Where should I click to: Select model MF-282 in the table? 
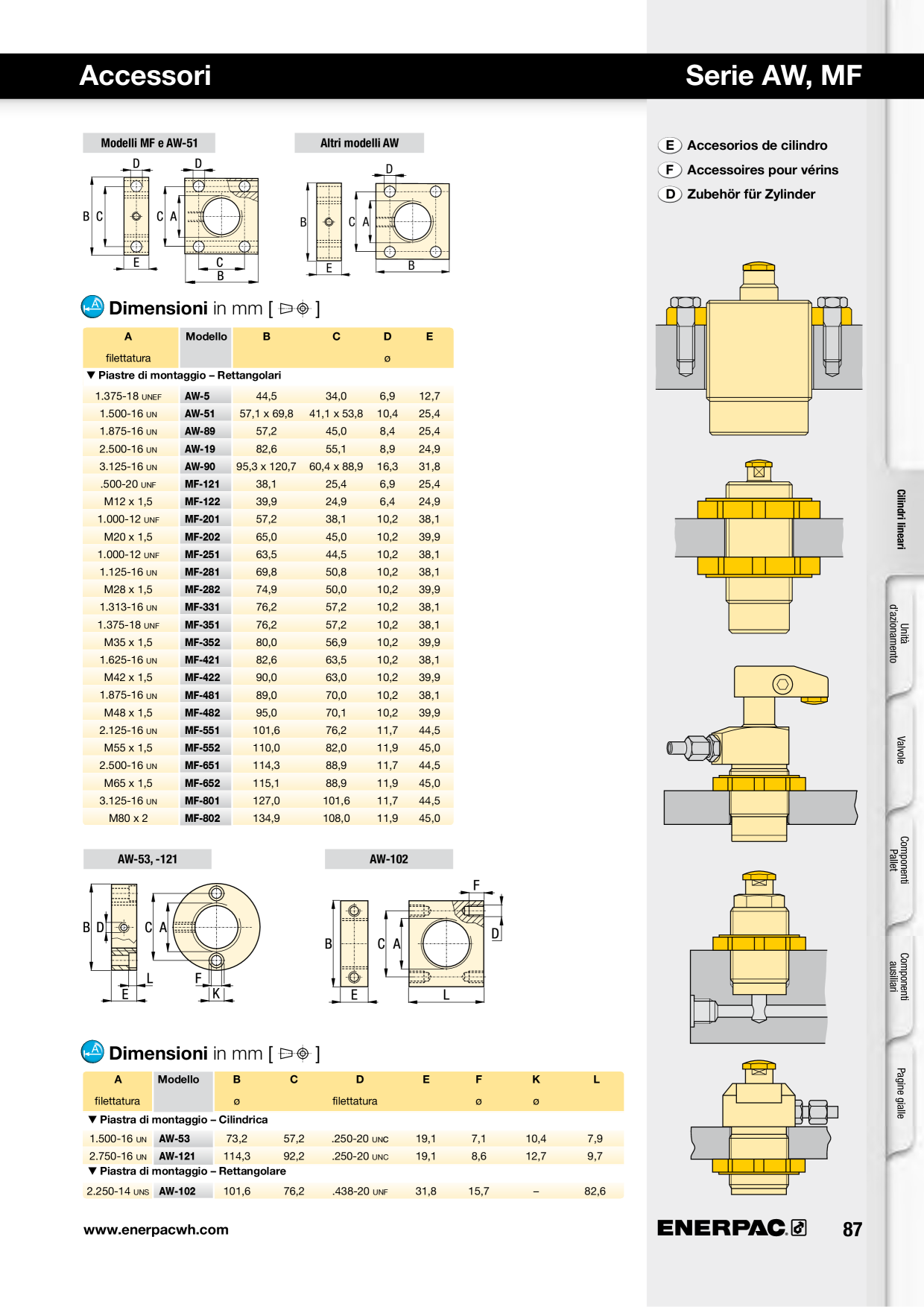tap(206, 589)
